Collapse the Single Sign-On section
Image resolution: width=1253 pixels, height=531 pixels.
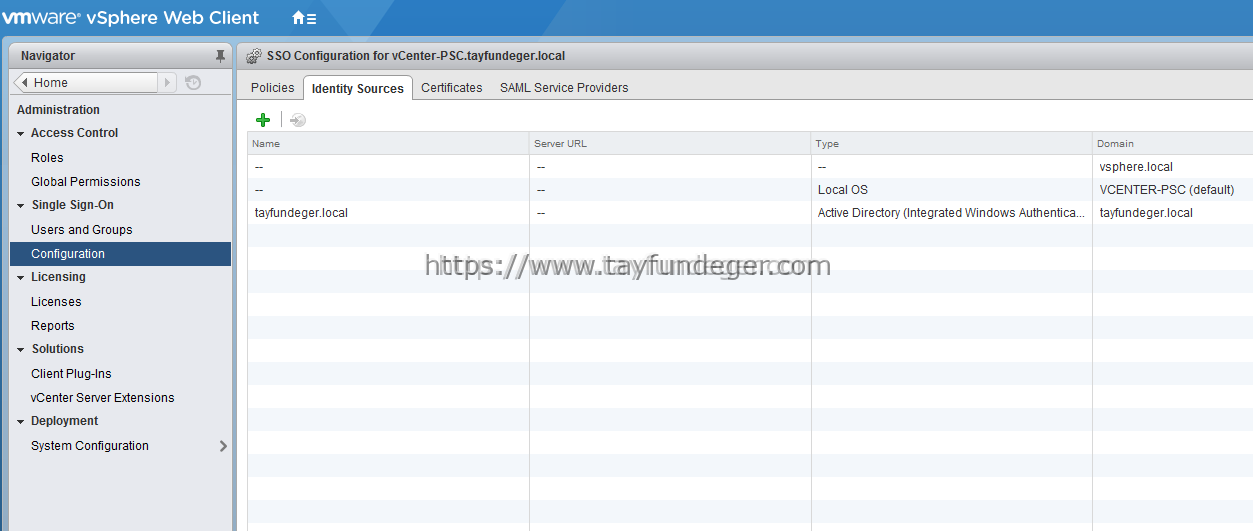click(x=21, y=206)
